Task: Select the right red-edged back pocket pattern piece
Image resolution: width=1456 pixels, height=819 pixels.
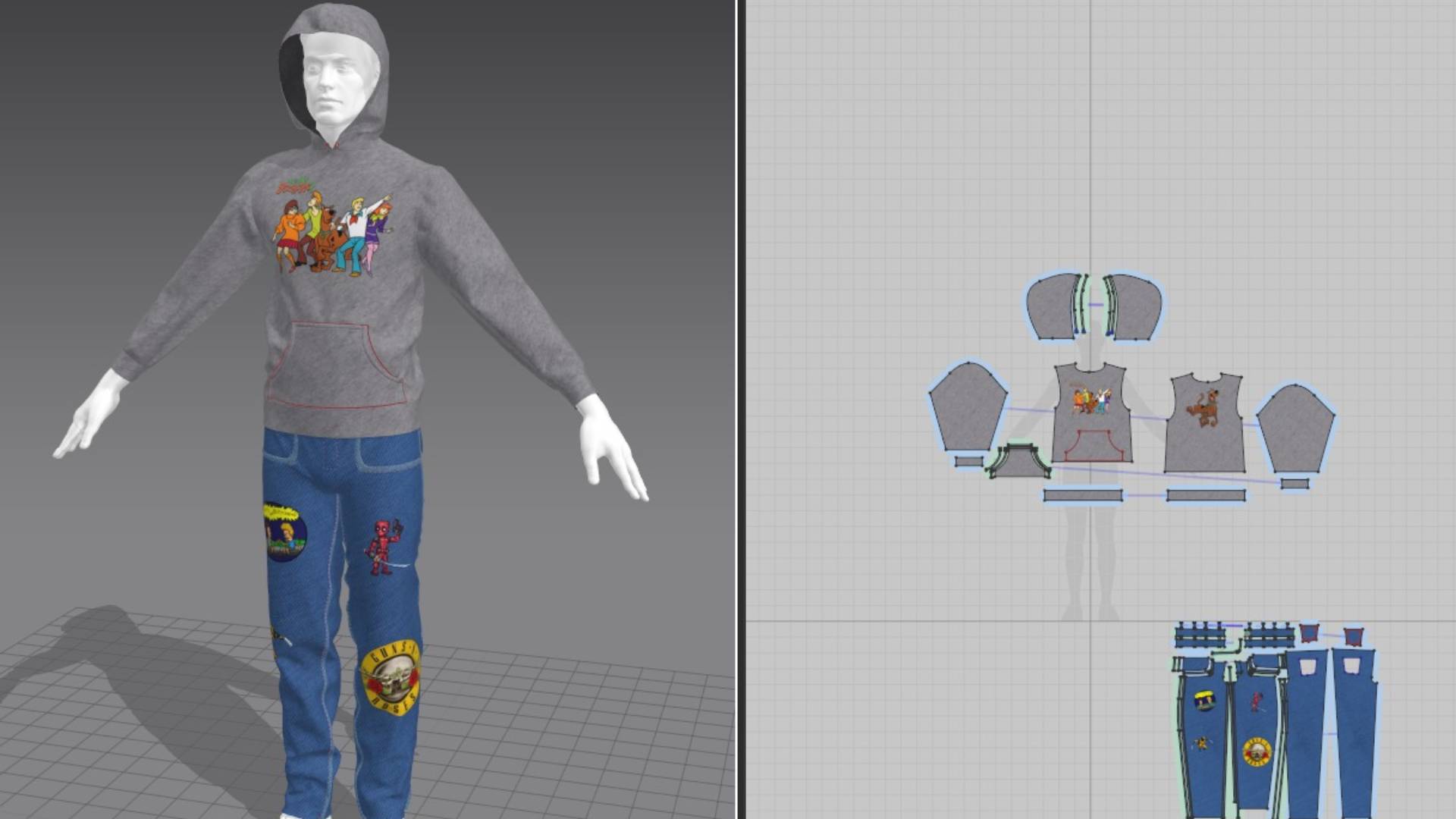Action: 1353,637
